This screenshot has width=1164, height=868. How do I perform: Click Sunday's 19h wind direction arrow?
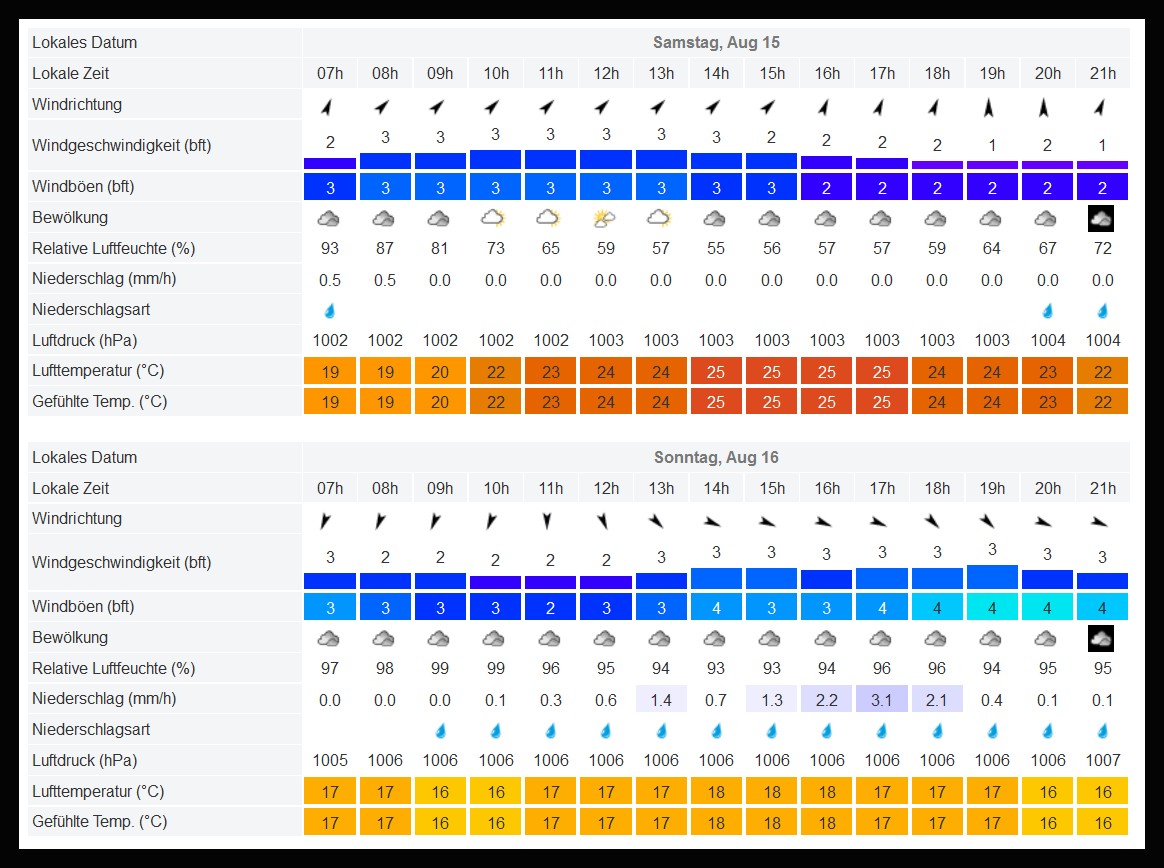coord(991,521)
